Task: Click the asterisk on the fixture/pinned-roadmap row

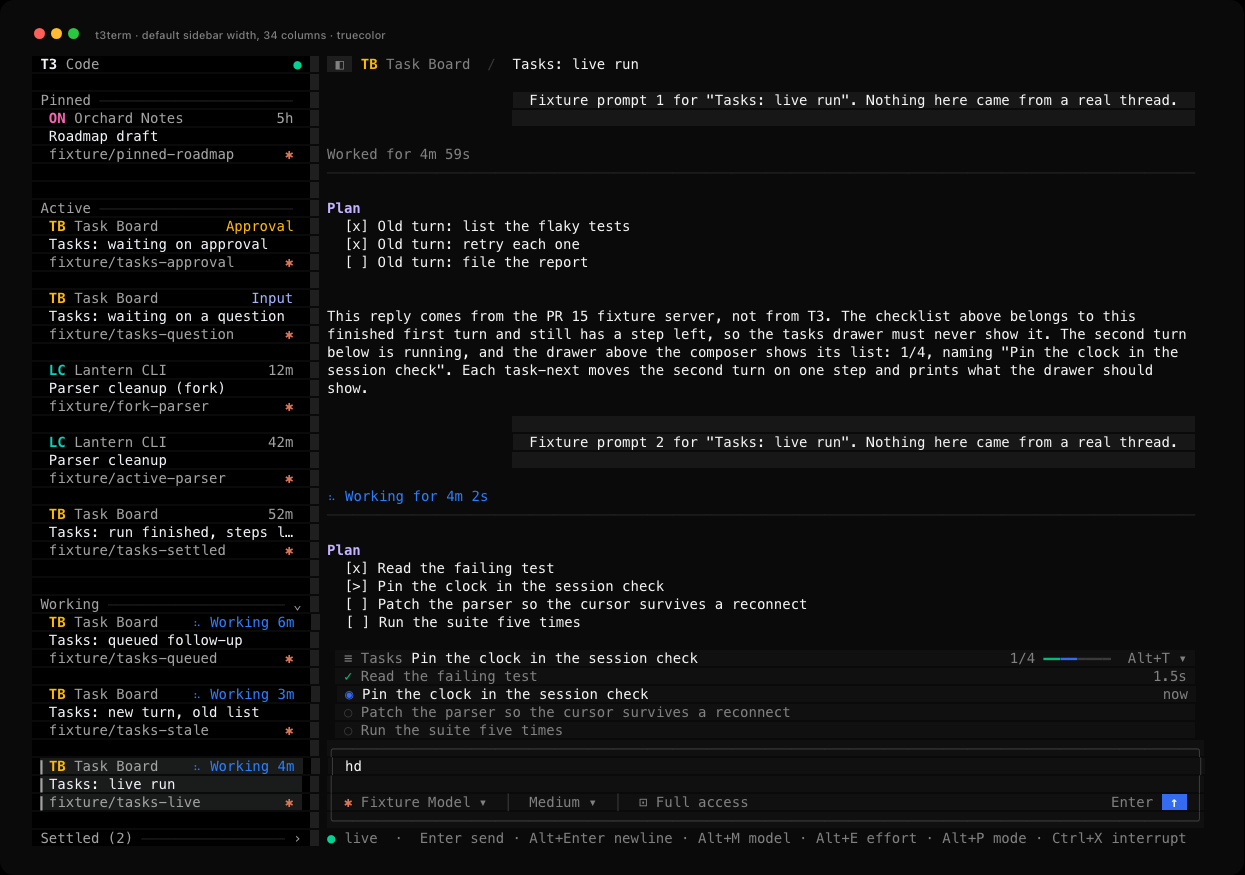Action: [289, 155]
